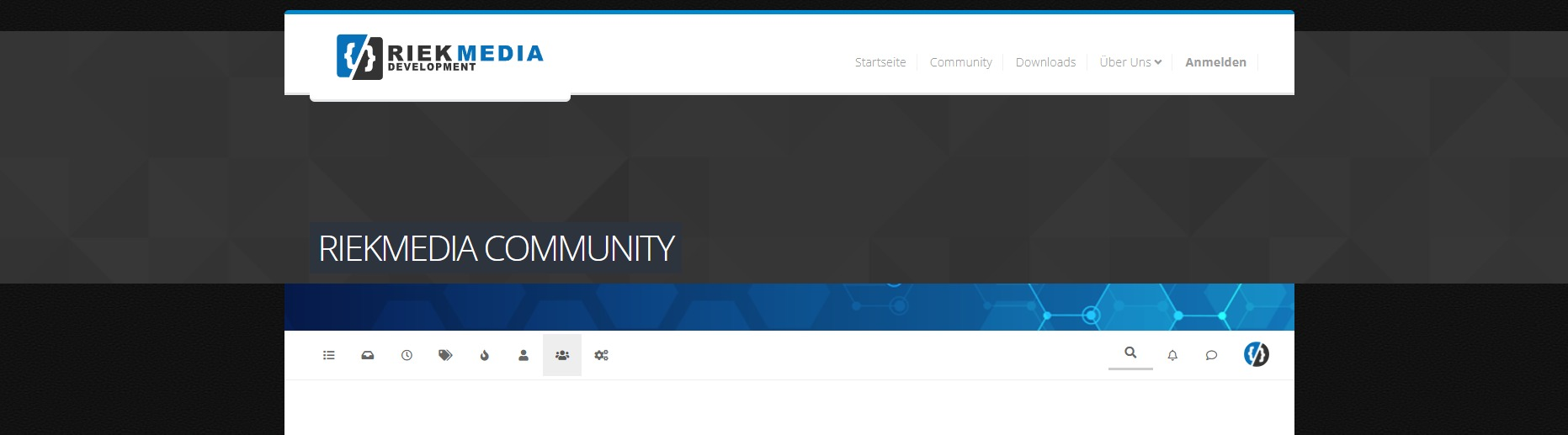Click the RiekMedia Development logo

coord(439,57)
